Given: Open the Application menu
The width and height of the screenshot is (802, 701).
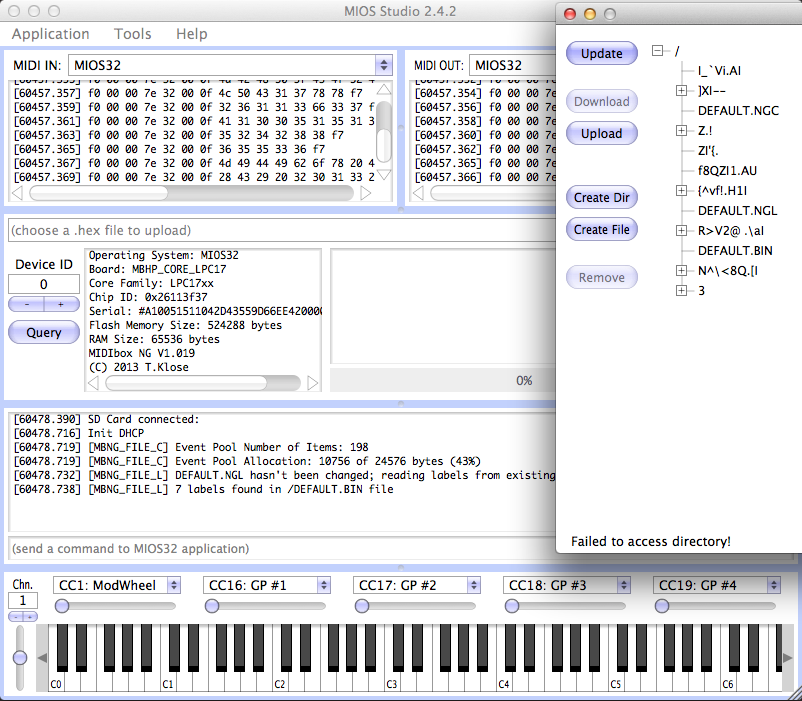Looking at the screenshot, I should tap(50, 34).
